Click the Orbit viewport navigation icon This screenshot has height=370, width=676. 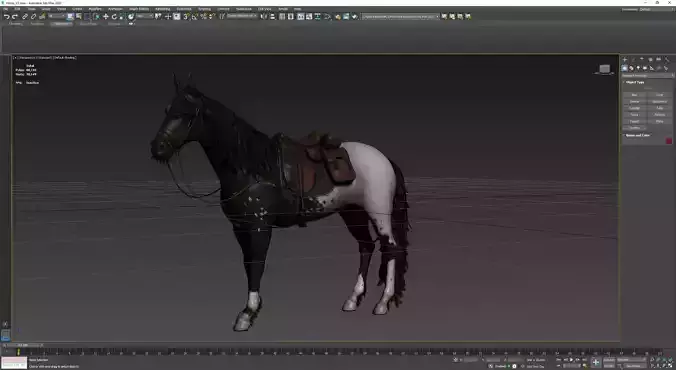click(665, 366)
